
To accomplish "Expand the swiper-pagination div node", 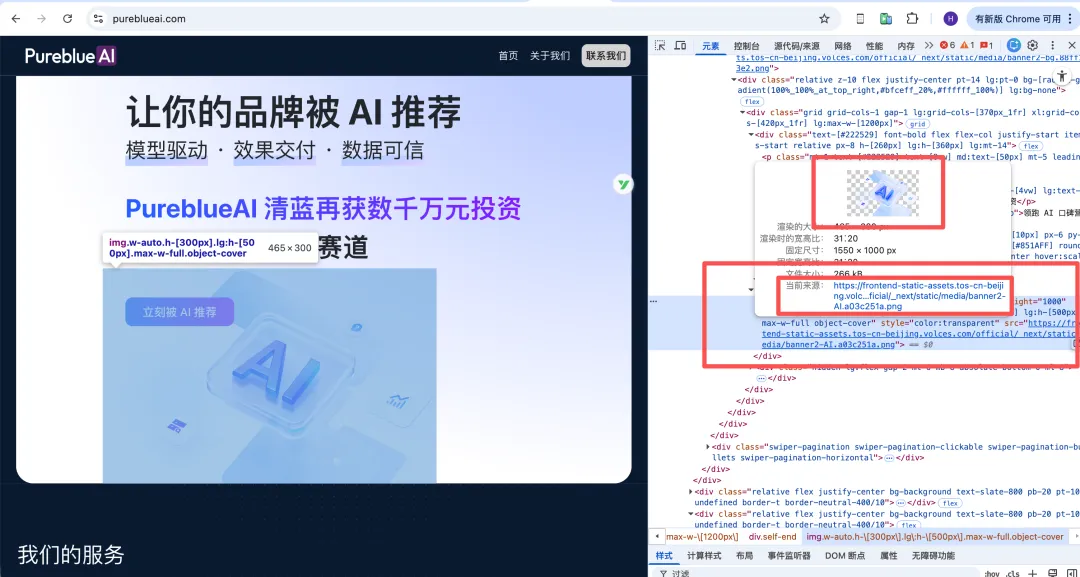I will 707,447.
